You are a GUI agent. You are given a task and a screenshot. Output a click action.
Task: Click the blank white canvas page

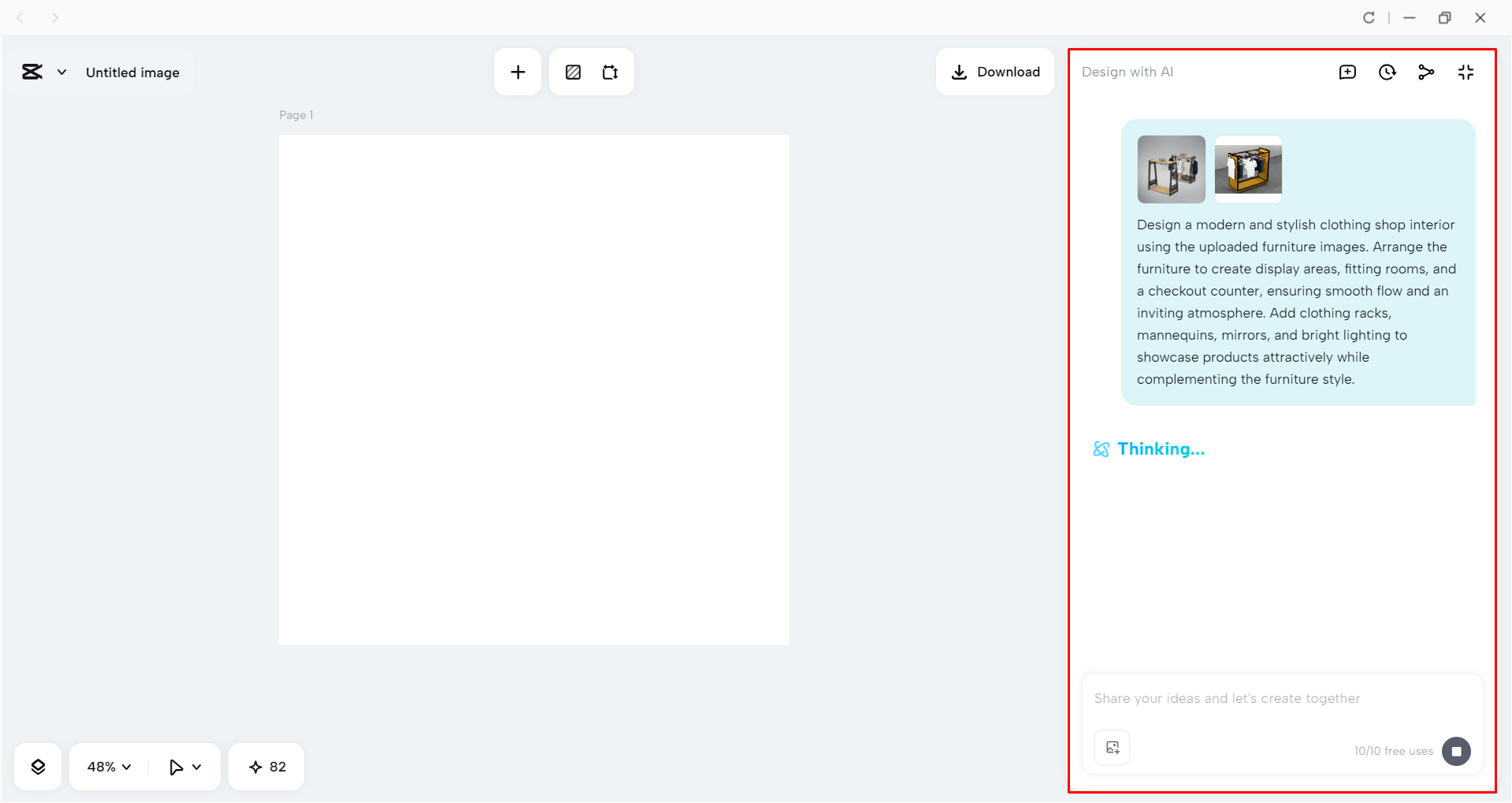click(x=534, y=390)
